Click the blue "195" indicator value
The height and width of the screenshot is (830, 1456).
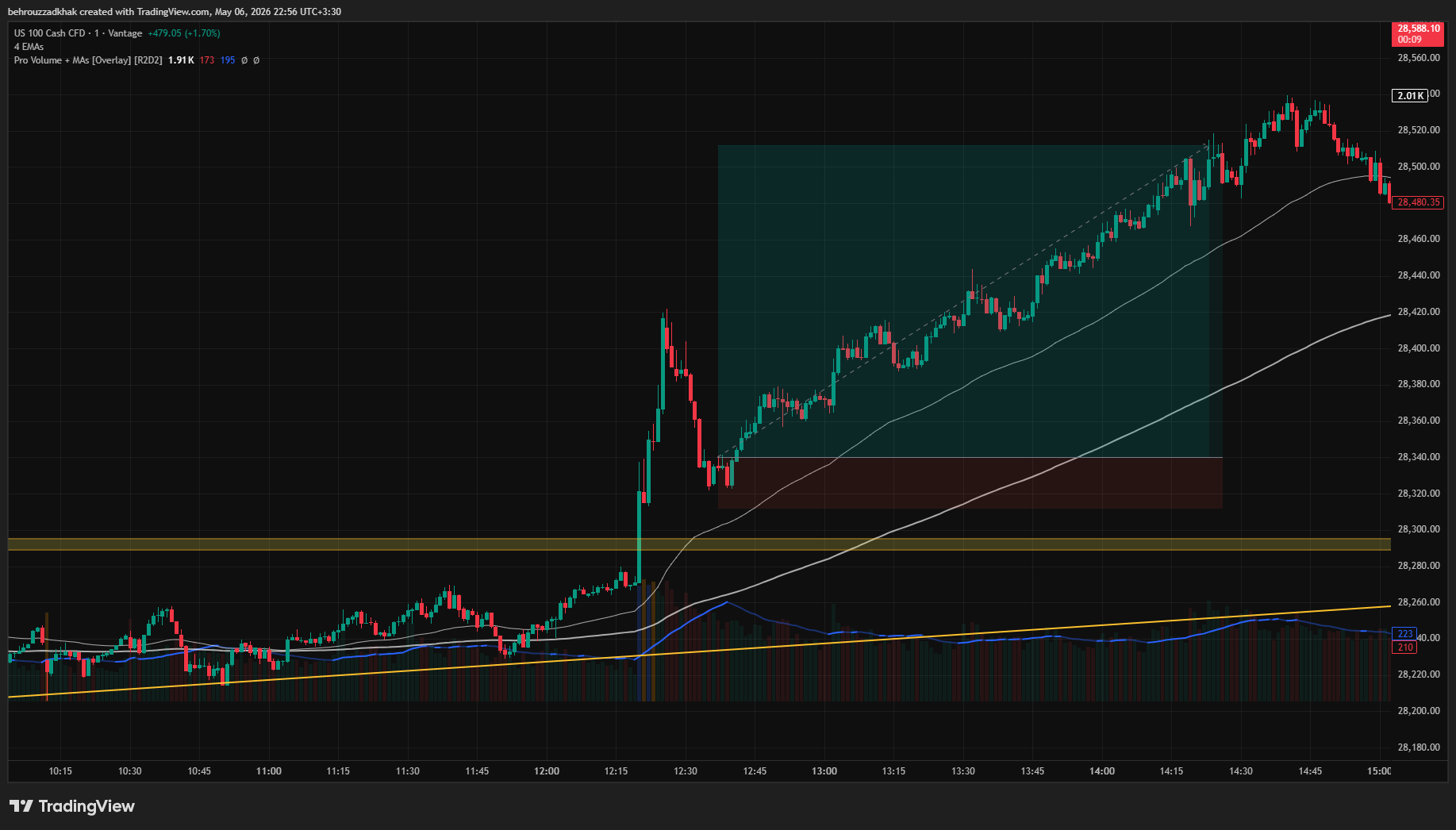[228, 60]
